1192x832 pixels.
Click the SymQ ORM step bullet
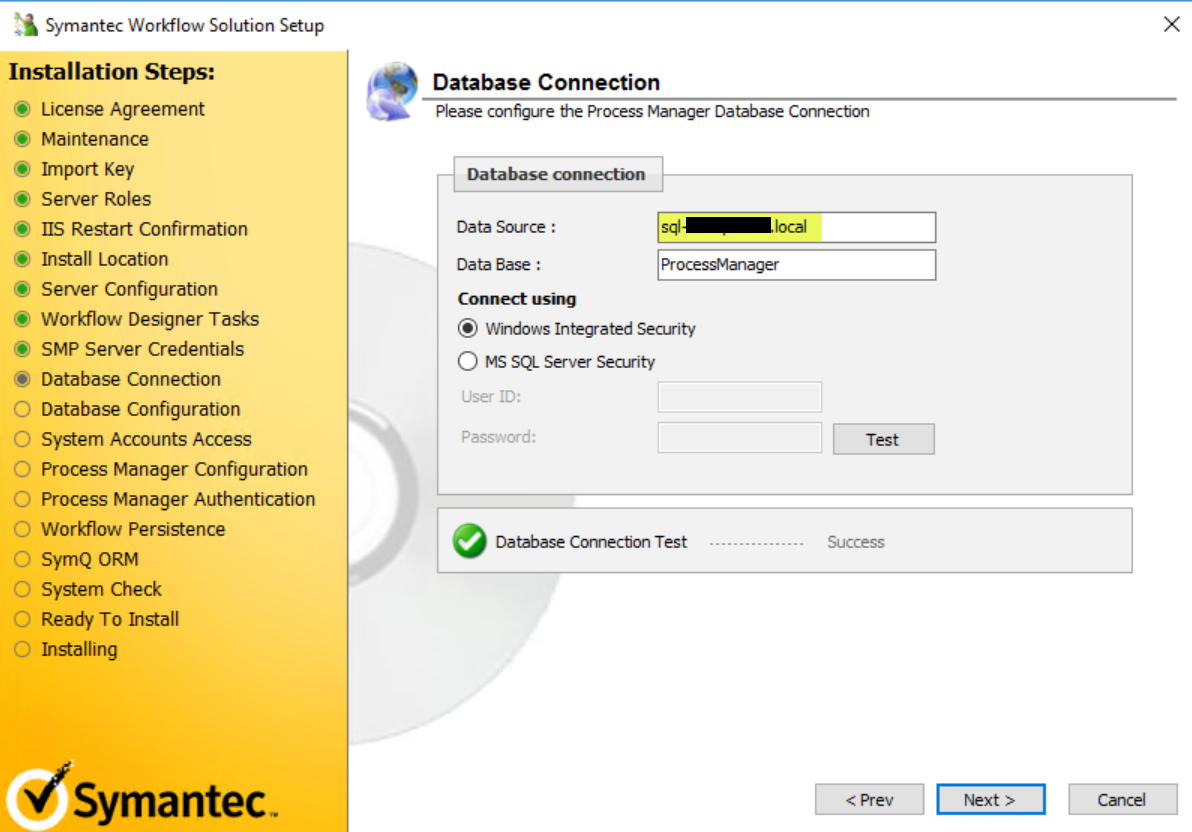[x=23, y=559]
